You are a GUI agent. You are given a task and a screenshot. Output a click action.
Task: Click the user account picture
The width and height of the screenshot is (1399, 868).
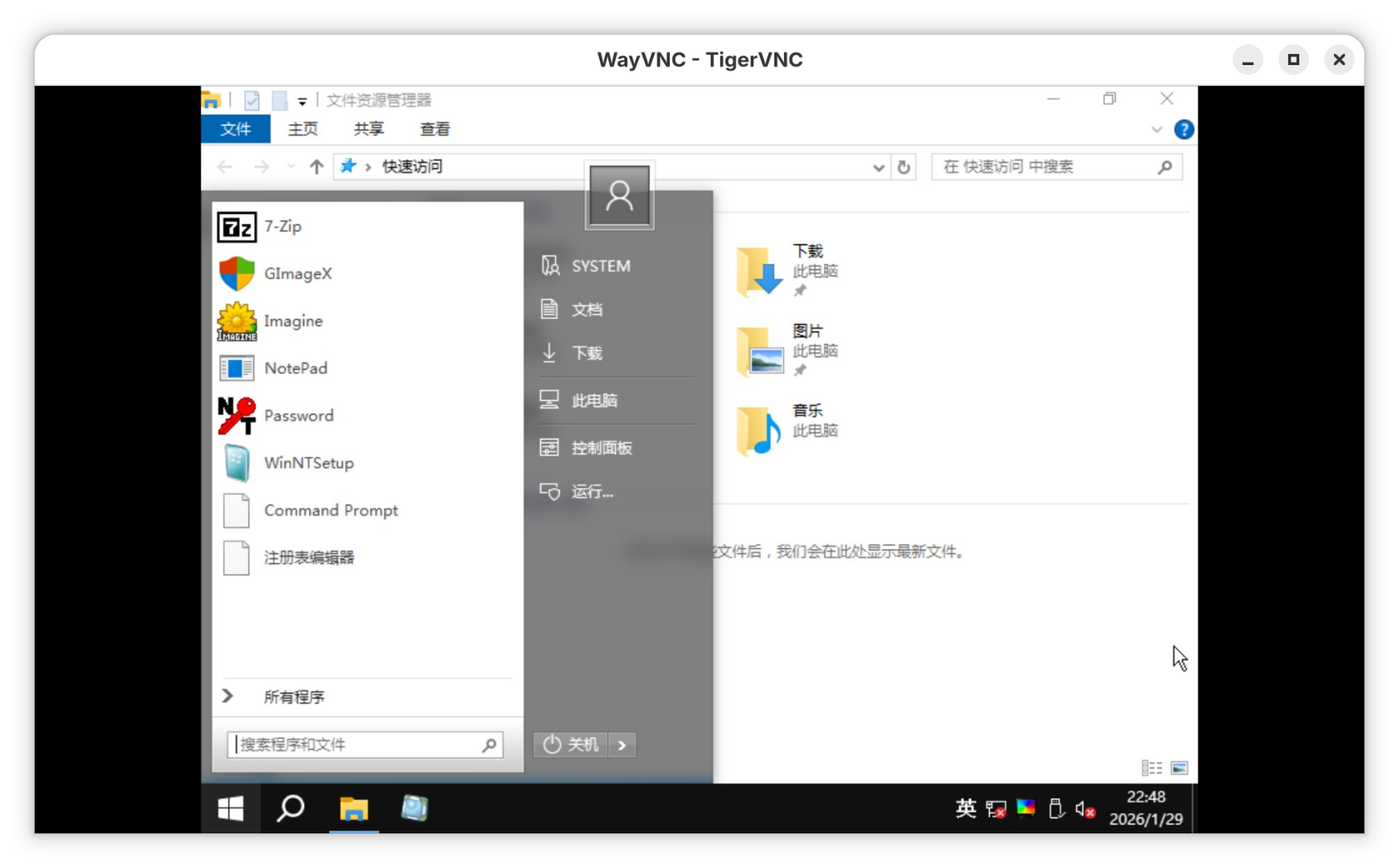tap(619, 196)
